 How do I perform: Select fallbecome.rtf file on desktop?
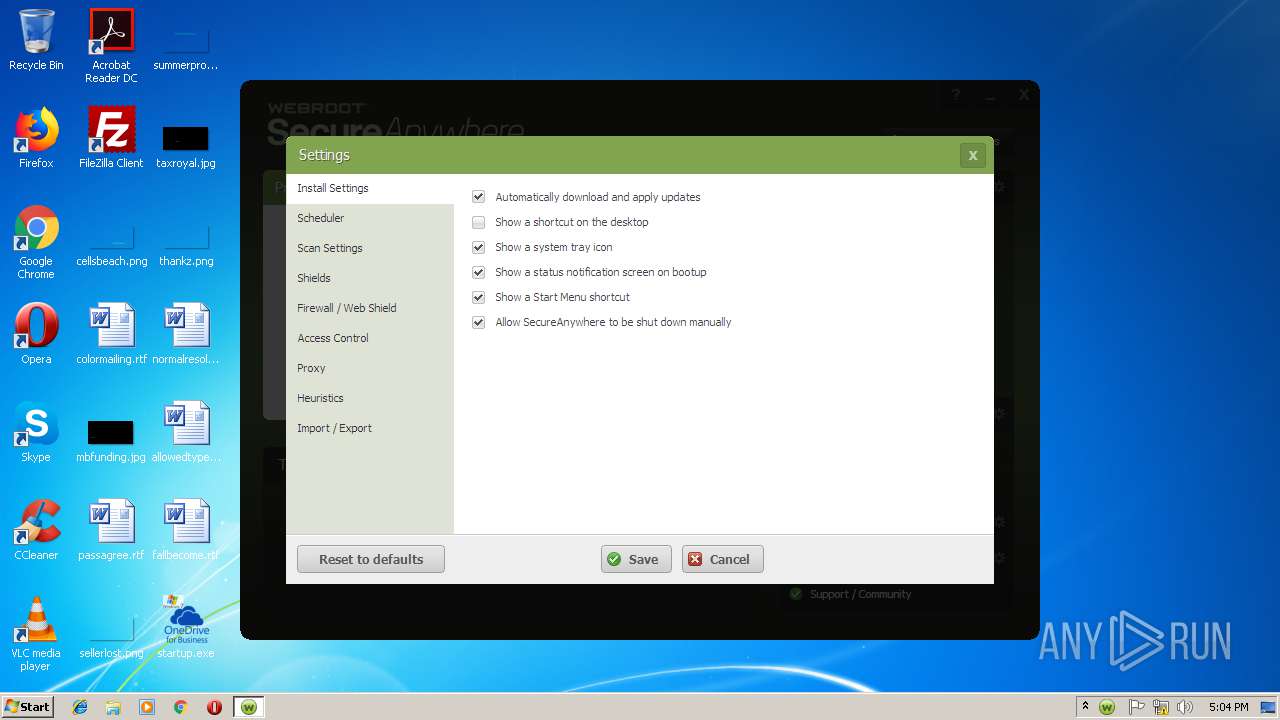(186, 530)
